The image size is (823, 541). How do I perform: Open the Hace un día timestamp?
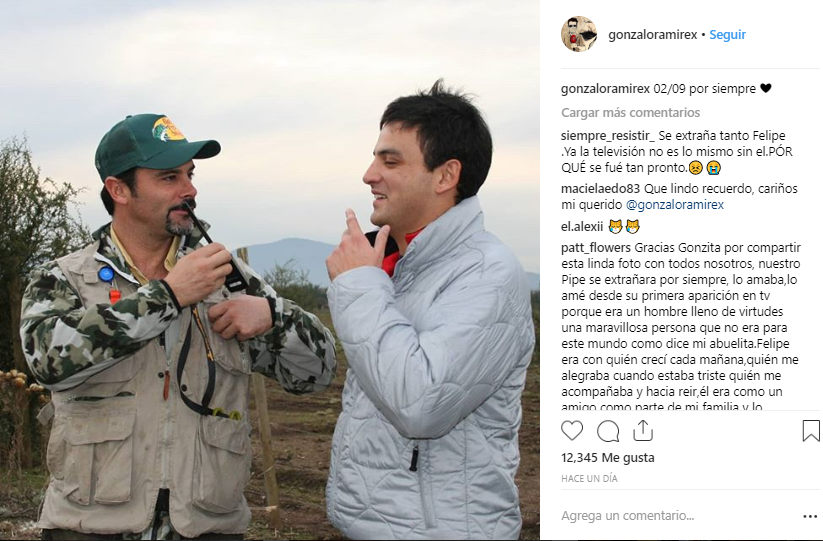point(589,479)
